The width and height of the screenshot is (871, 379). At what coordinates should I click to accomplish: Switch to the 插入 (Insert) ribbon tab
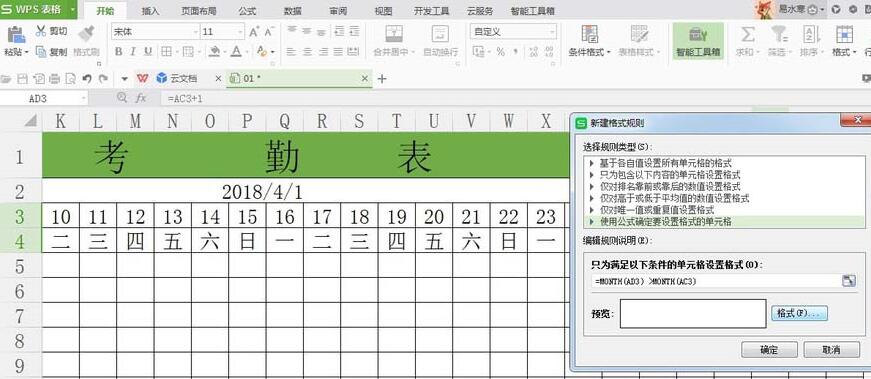150,11
